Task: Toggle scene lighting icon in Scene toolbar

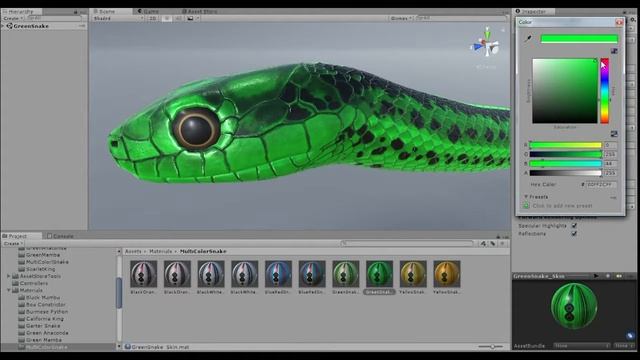Action: pyautogui.click(x=167, y=18)
